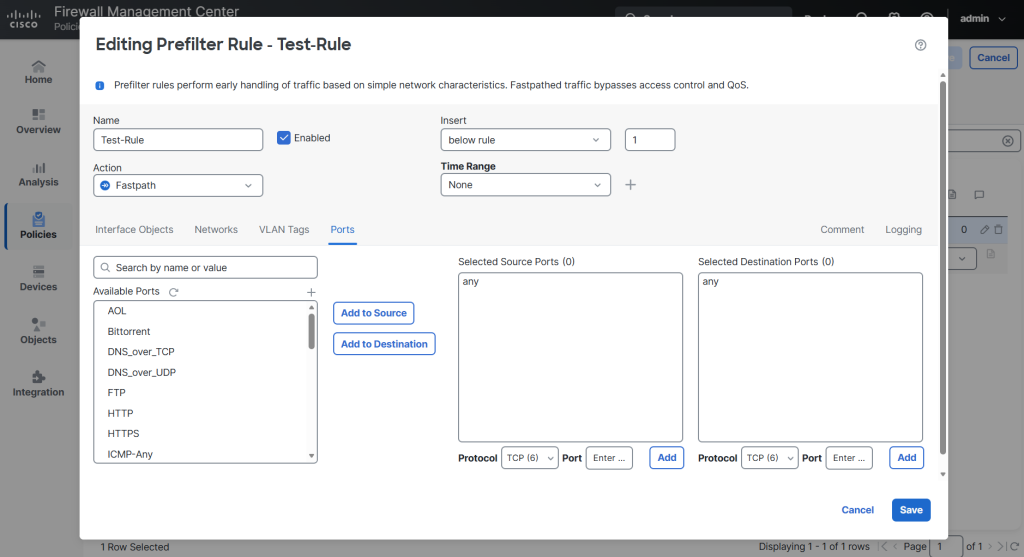This screenshot has height=557, width=1024.
Task: Select the Ports tab
Action: click(x=342, y=229)
